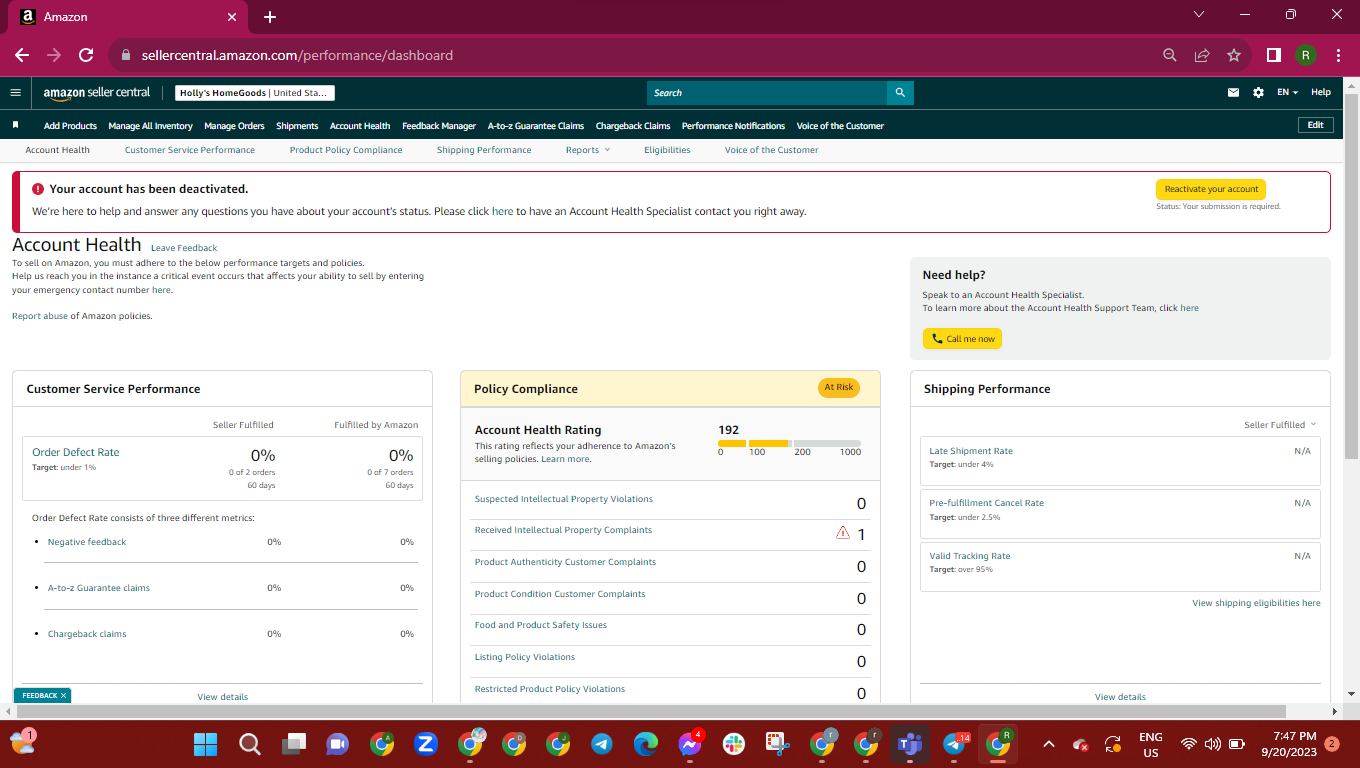Click the search magnifier button
The image size is (1360, 768).
point(900,93)
